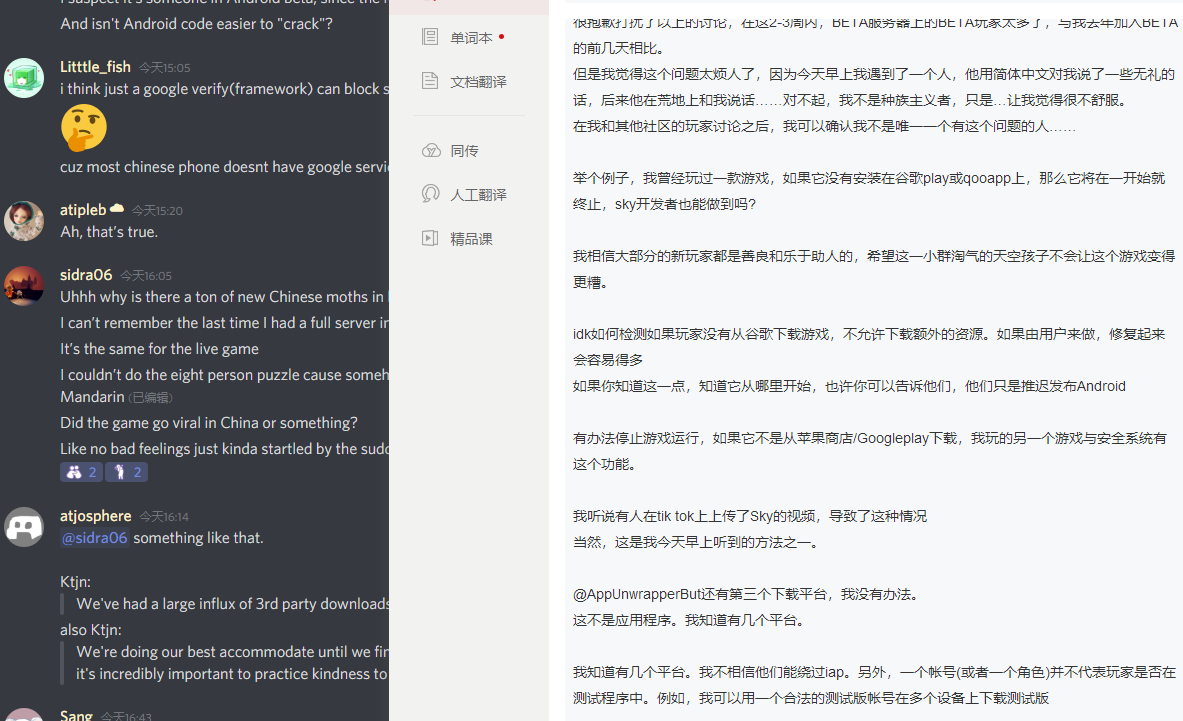This screenshot has height=721, width=1183.
Task: Click translated line starting 举个例子
Action: click(869, 191)
